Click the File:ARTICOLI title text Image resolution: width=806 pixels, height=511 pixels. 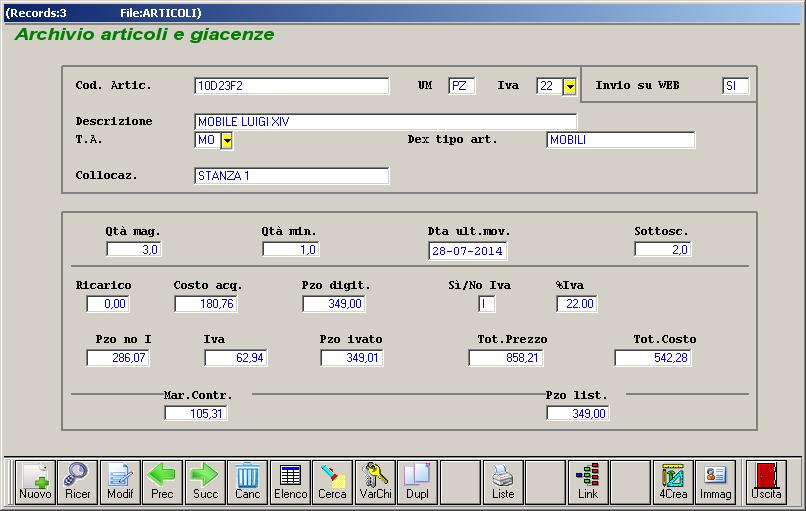pyautogui.click(x=160, y=13)
